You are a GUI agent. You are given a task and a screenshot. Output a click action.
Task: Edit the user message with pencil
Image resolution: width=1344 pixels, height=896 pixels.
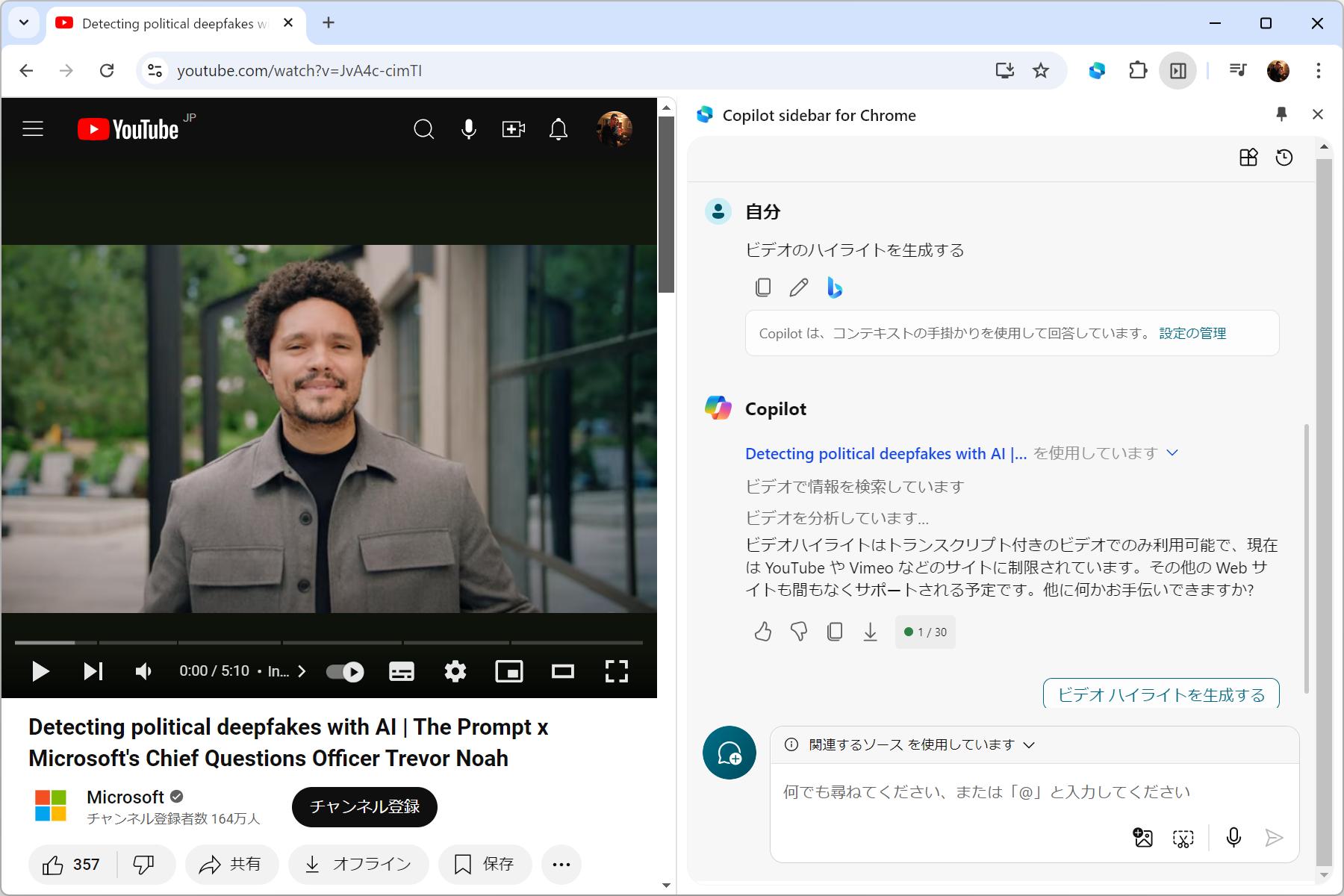click(x=799, y=287)
